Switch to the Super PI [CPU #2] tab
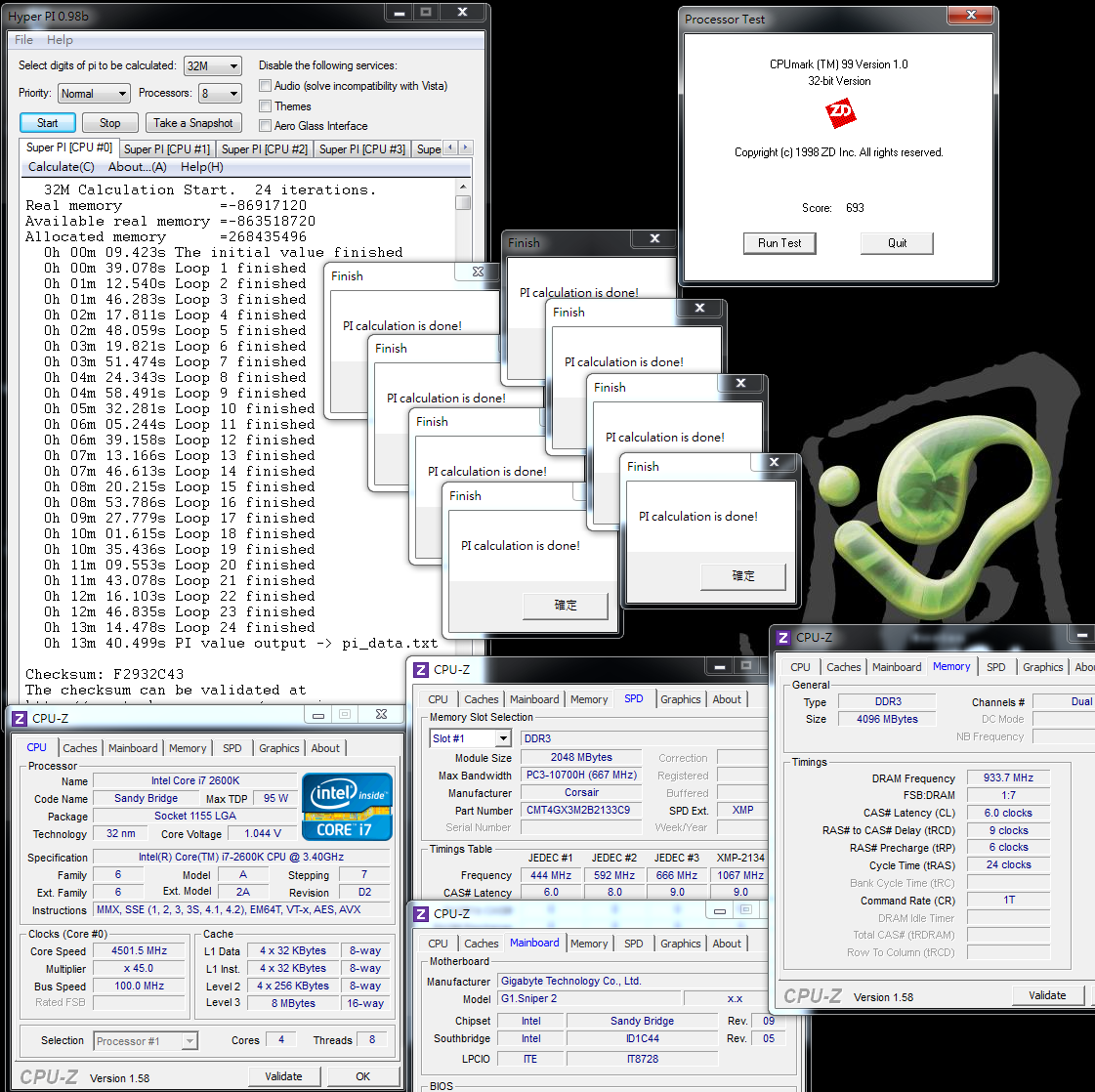Screen dimensions: 1095x1092 coord(265,149)
